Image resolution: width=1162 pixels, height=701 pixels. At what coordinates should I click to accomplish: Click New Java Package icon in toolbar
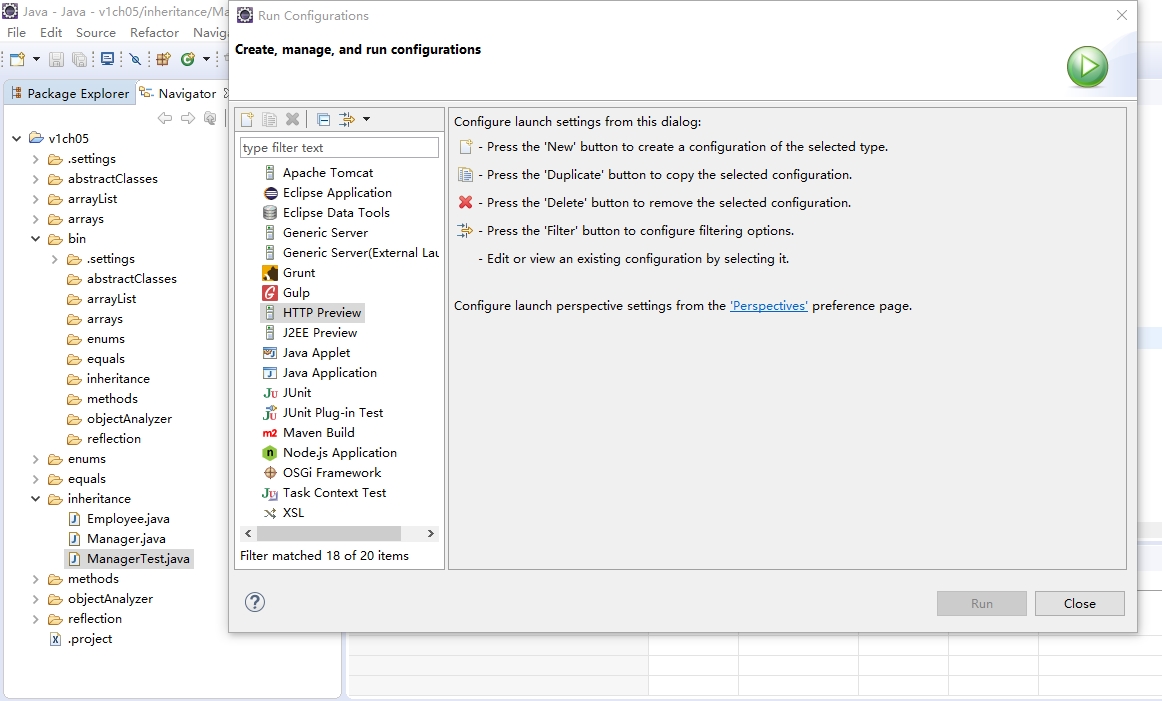pyautogui.click(x=163, y=59)
